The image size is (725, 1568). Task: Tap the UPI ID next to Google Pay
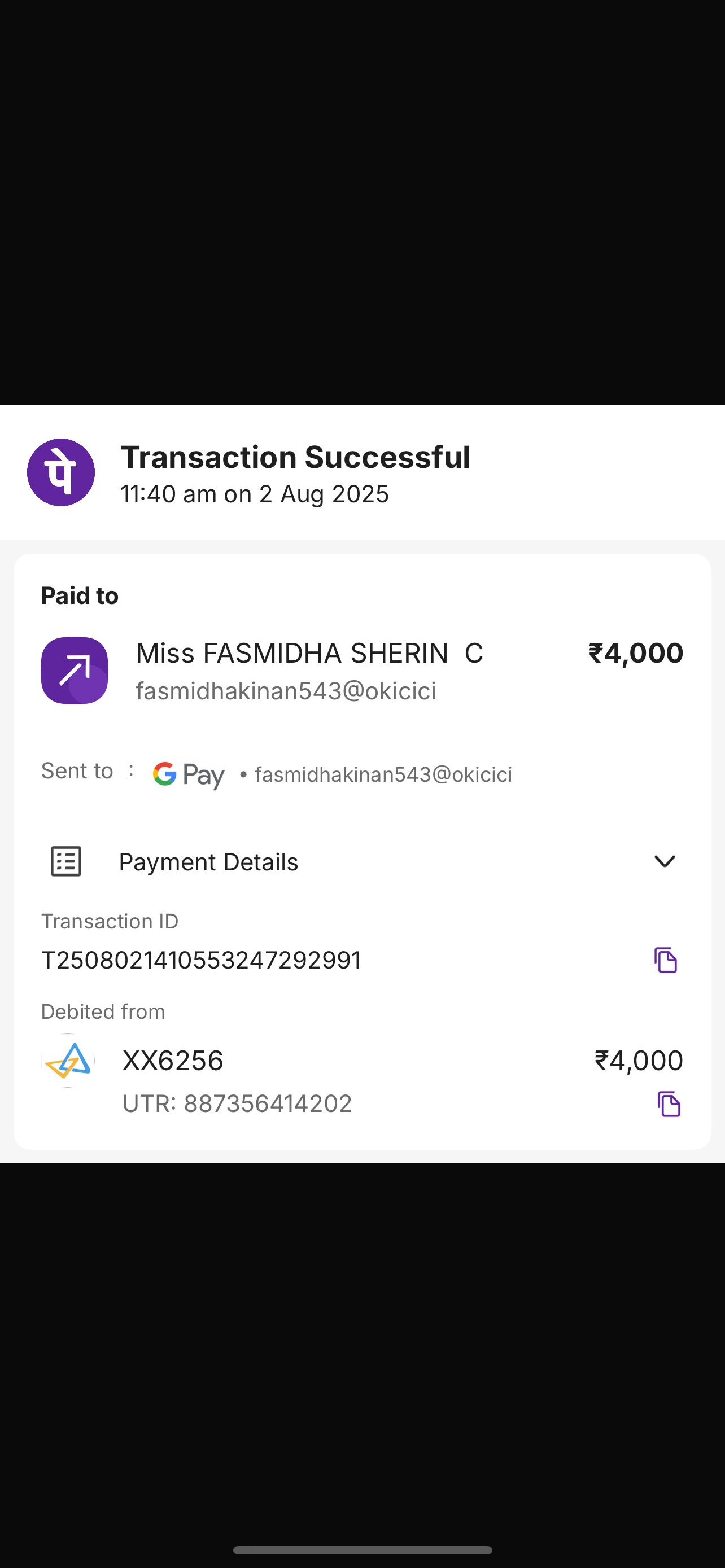[383, 775]
